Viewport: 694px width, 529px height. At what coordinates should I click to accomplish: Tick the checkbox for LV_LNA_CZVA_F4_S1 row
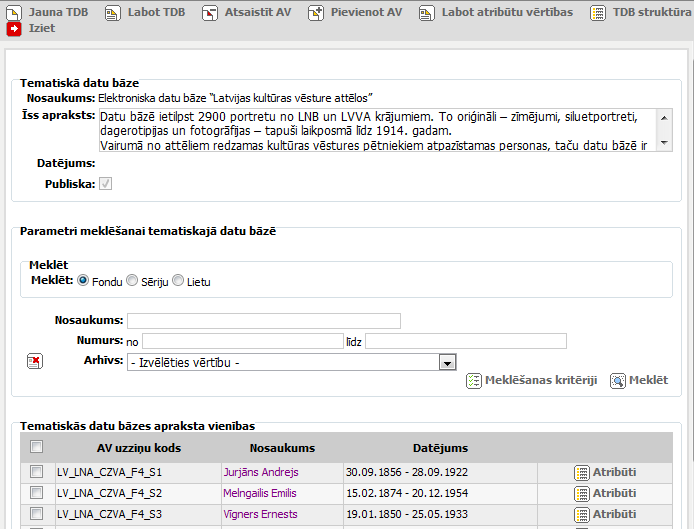37,472
